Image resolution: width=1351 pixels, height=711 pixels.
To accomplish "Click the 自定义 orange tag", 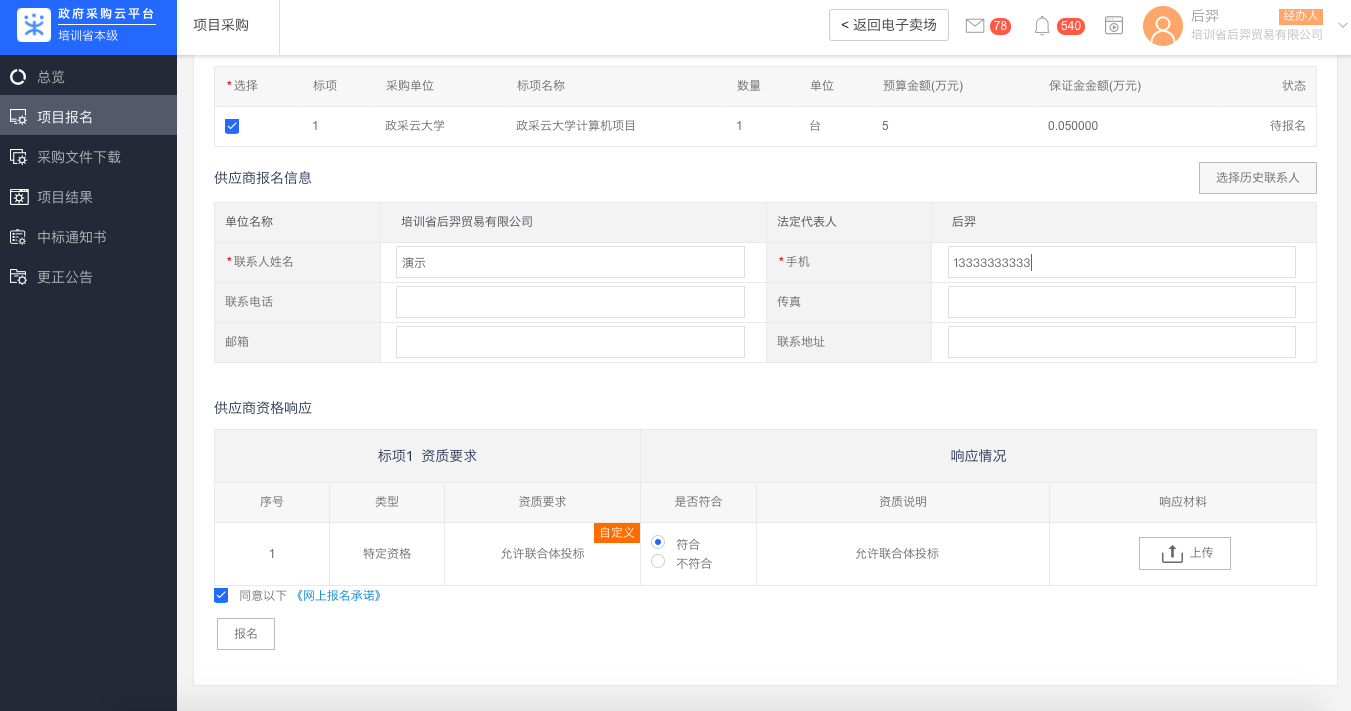I will [617, 533].
